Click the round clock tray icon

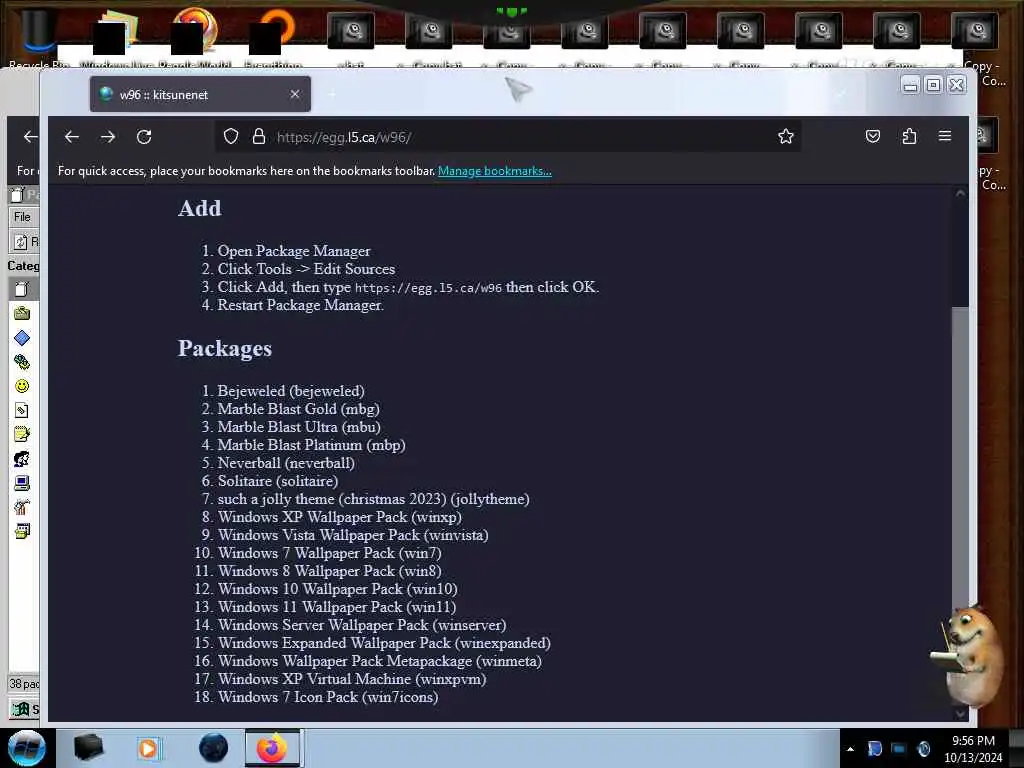pos(923,749)
